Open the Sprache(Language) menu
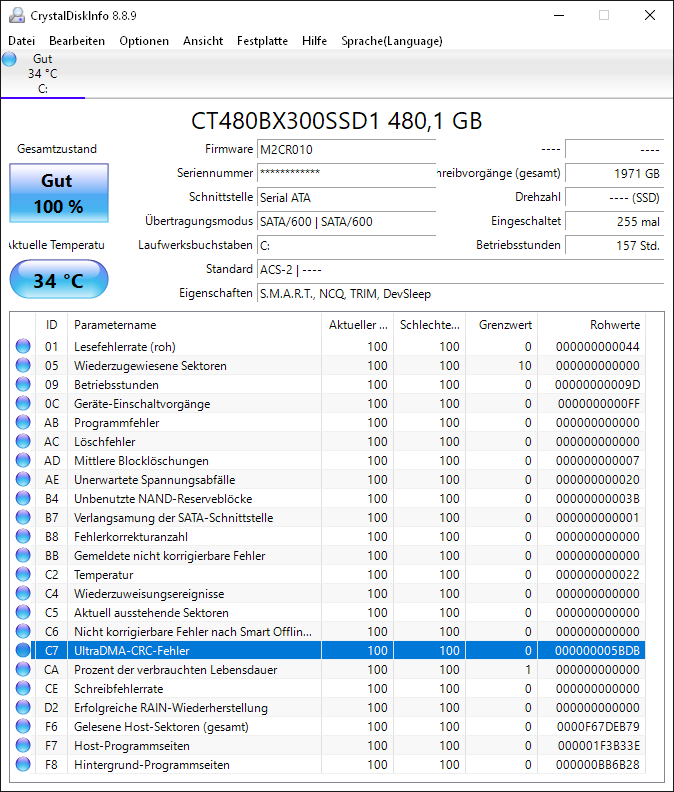Screen dimensions: 674x792 (392, 41)
